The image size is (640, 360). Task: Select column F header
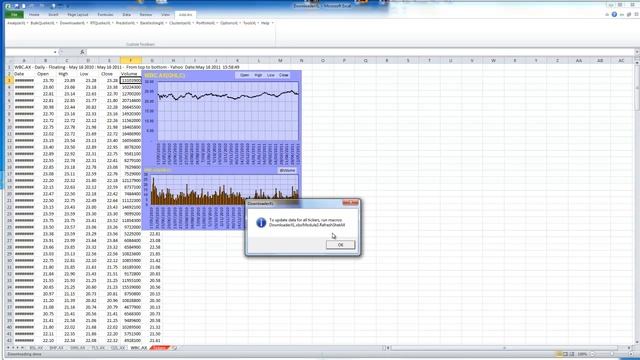131,60
